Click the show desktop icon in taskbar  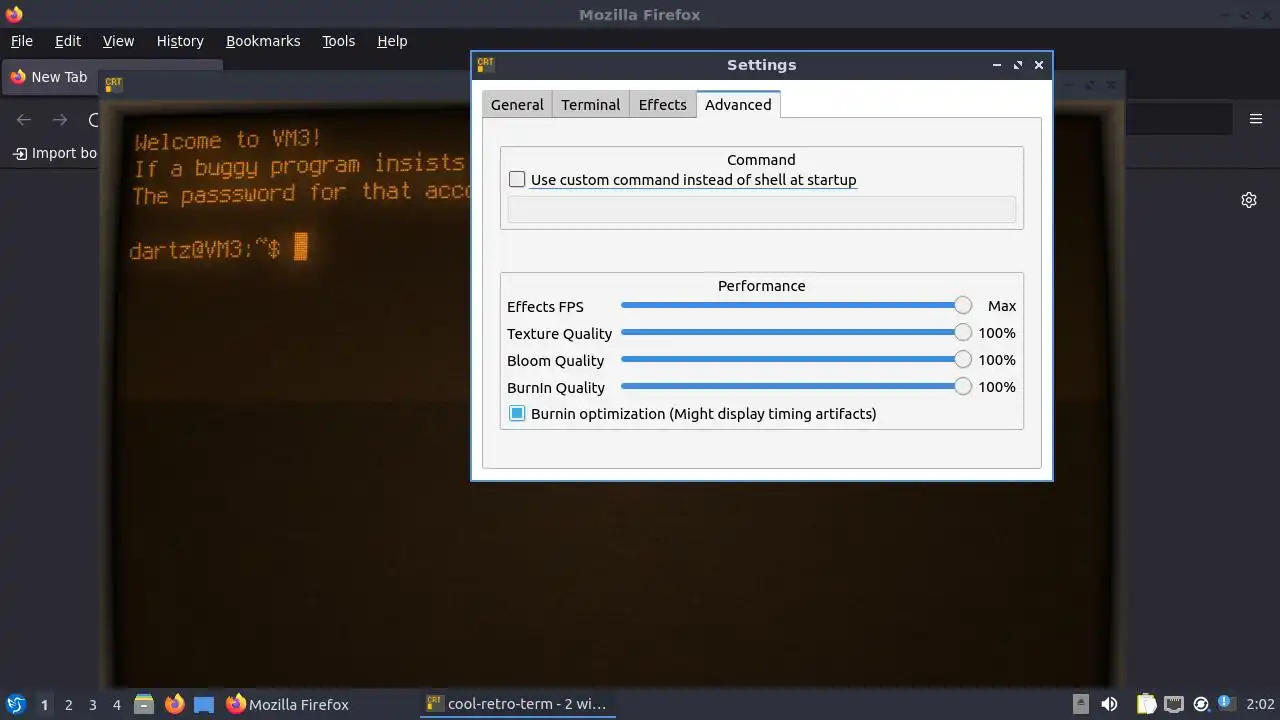(x=204, y=704)
